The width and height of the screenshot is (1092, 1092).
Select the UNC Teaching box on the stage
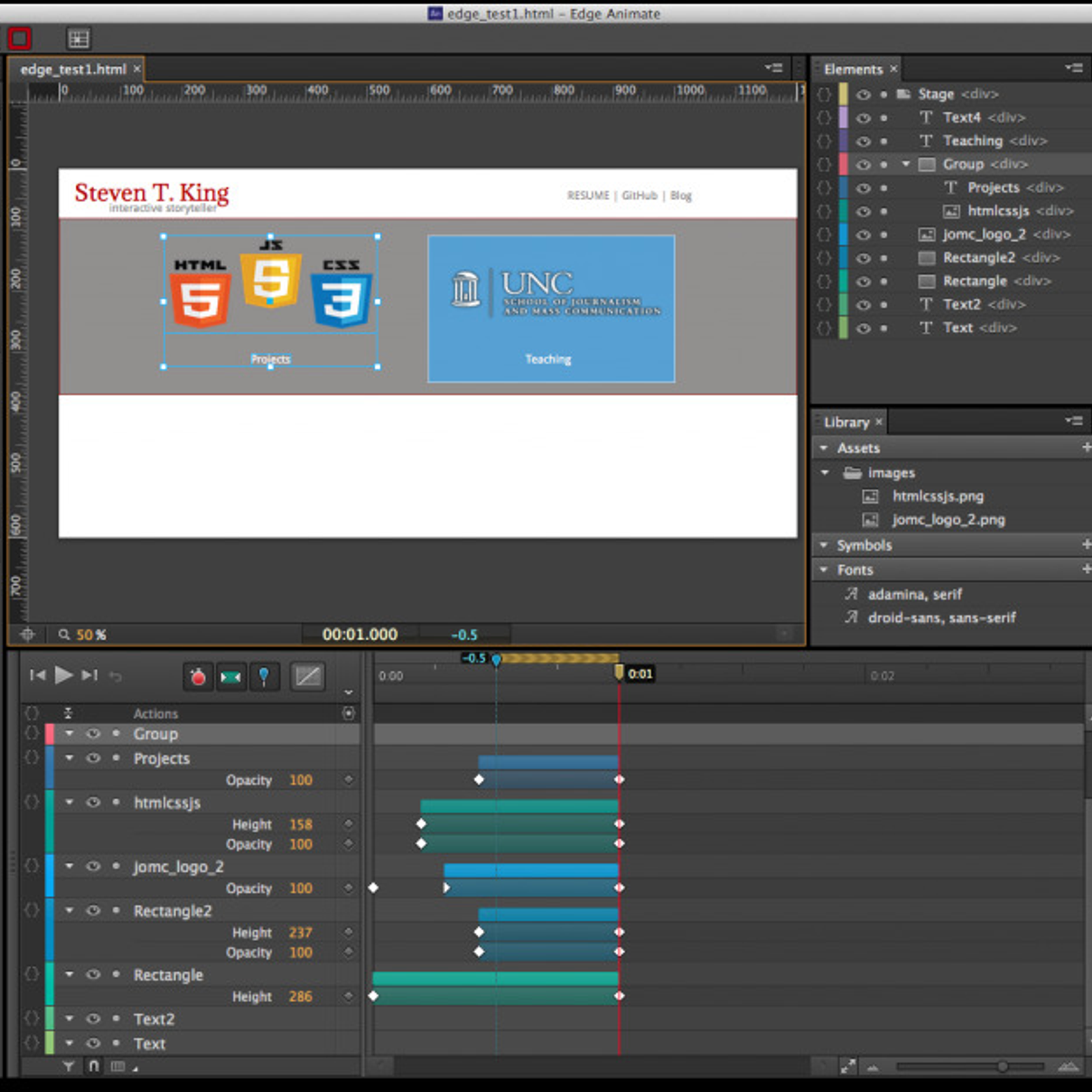pos(551,308)
